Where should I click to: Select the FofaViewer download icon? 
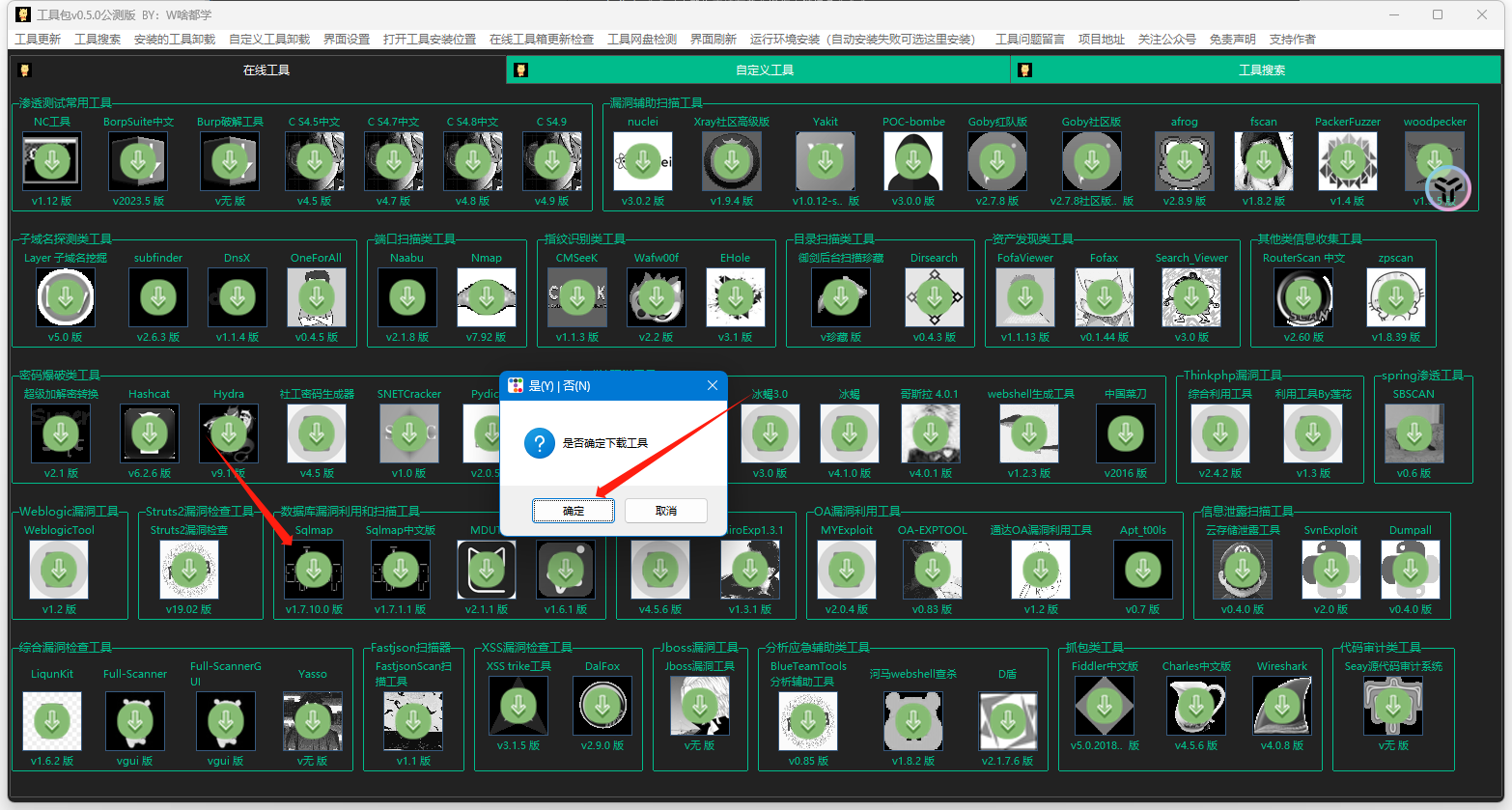[x=1025, y=297]
